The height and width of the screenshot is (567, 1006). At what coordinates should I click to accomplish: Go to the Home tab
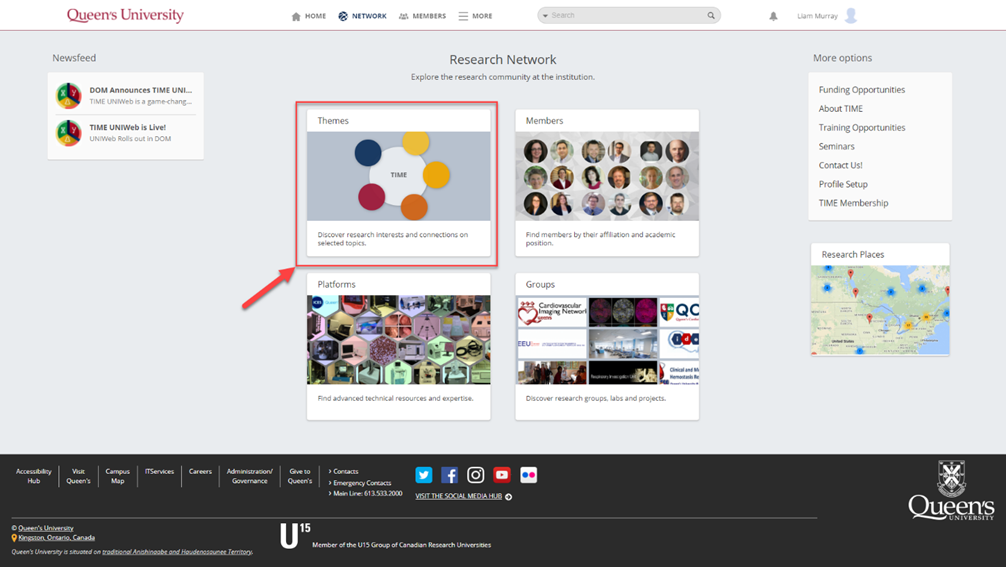308,16
